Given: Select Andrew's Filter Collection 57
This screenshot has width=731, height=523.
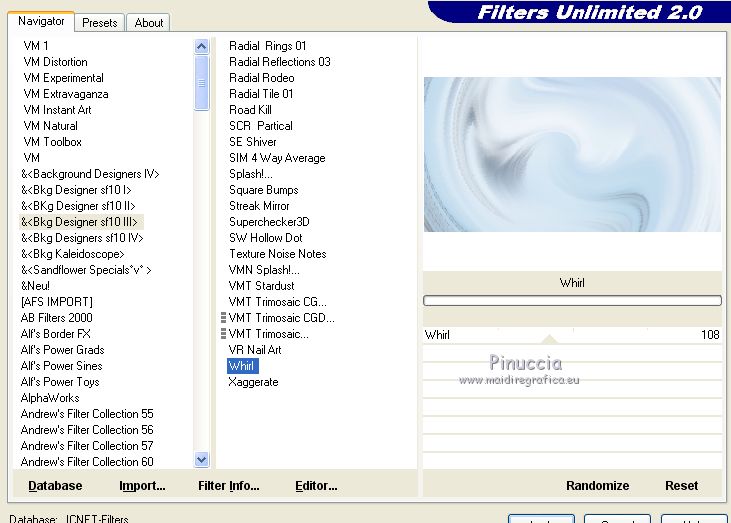Looking at the screenshot, I should (x=87, y=446).
